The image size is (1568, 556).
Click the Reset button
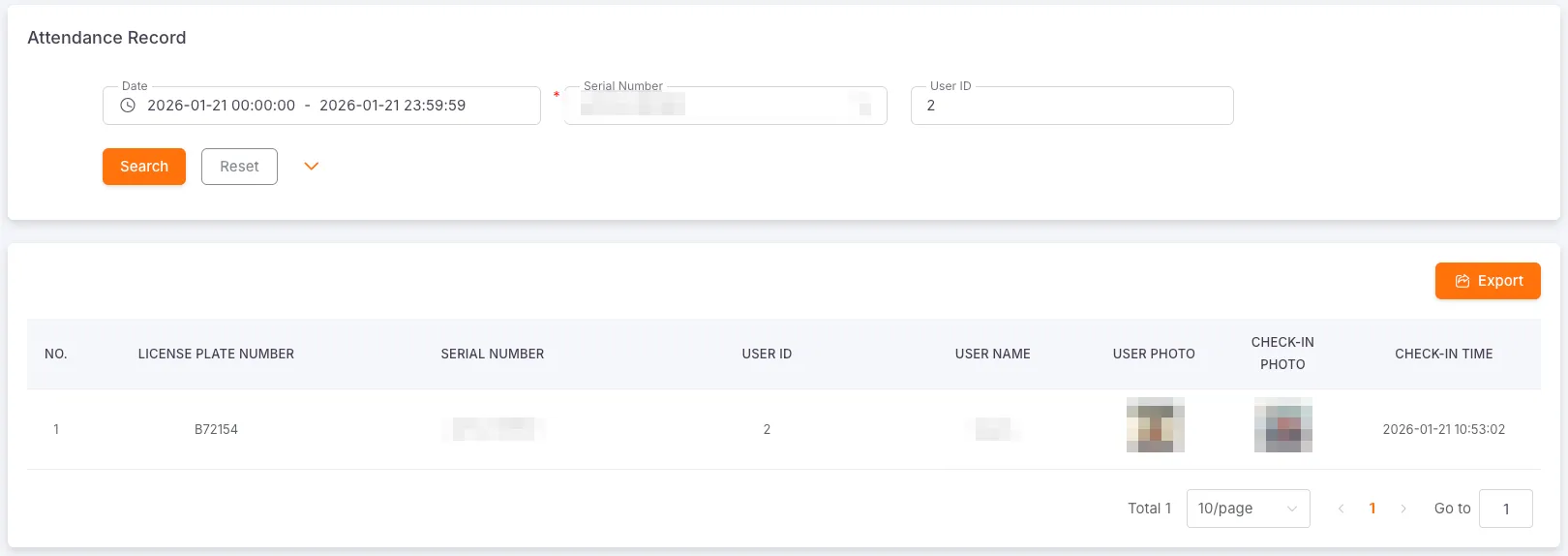pos(239,167)
